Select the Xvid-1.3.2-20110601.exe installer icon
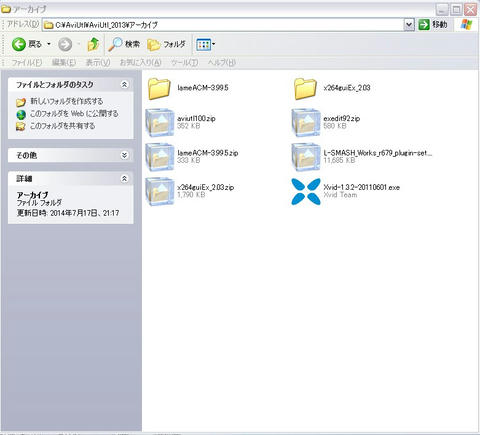Image resolution: width=480 pixels, height=435 pixels. 306,191
